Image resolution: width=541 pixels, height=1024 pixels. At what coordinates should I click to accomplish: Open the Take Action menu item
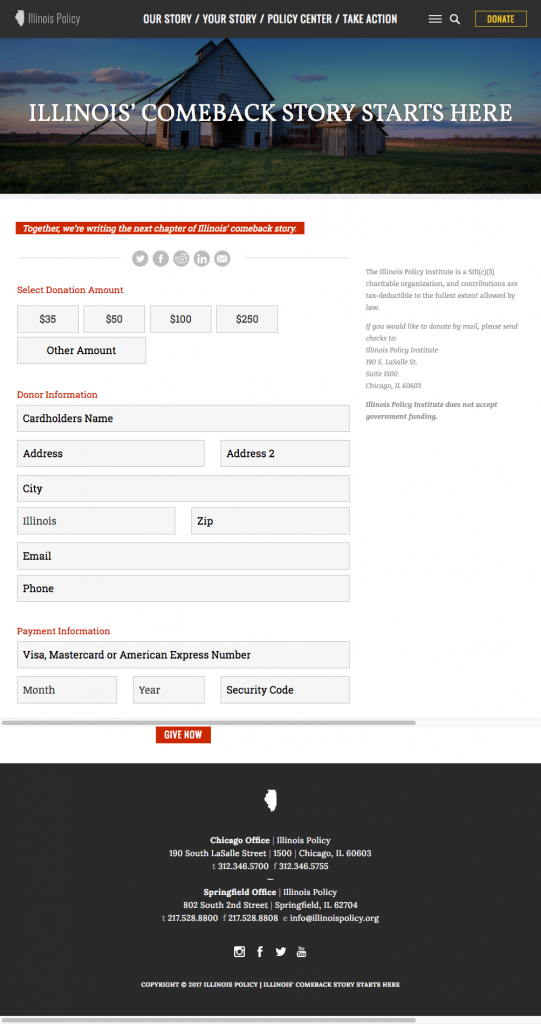(370, 19)
